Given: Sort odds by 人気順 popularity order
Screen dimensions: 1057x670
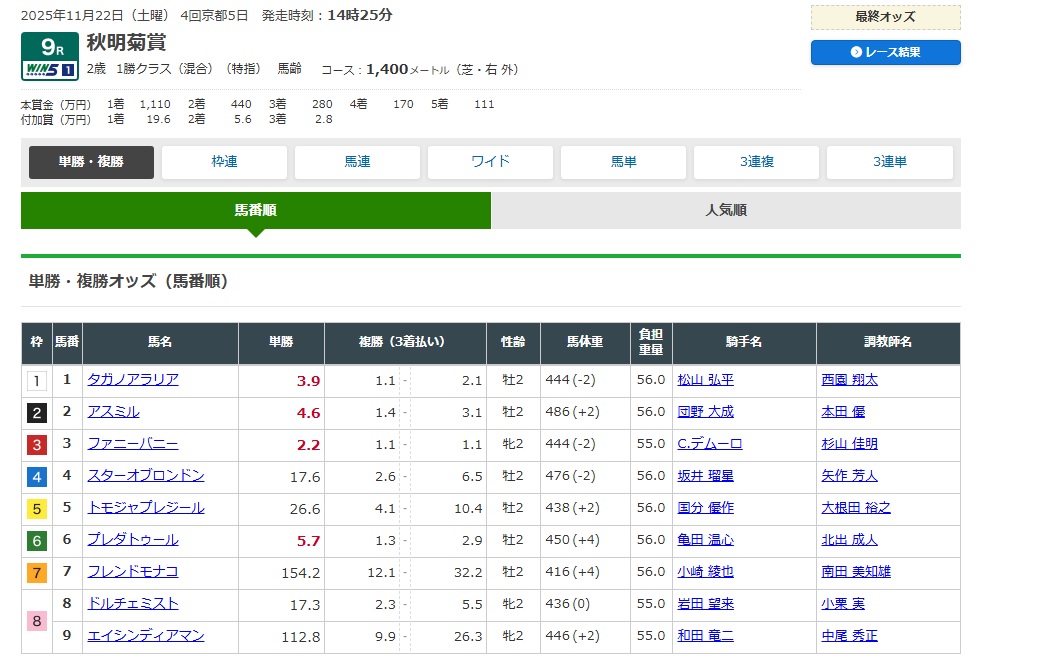Looking at the screenshot, I should pos(725,210).
